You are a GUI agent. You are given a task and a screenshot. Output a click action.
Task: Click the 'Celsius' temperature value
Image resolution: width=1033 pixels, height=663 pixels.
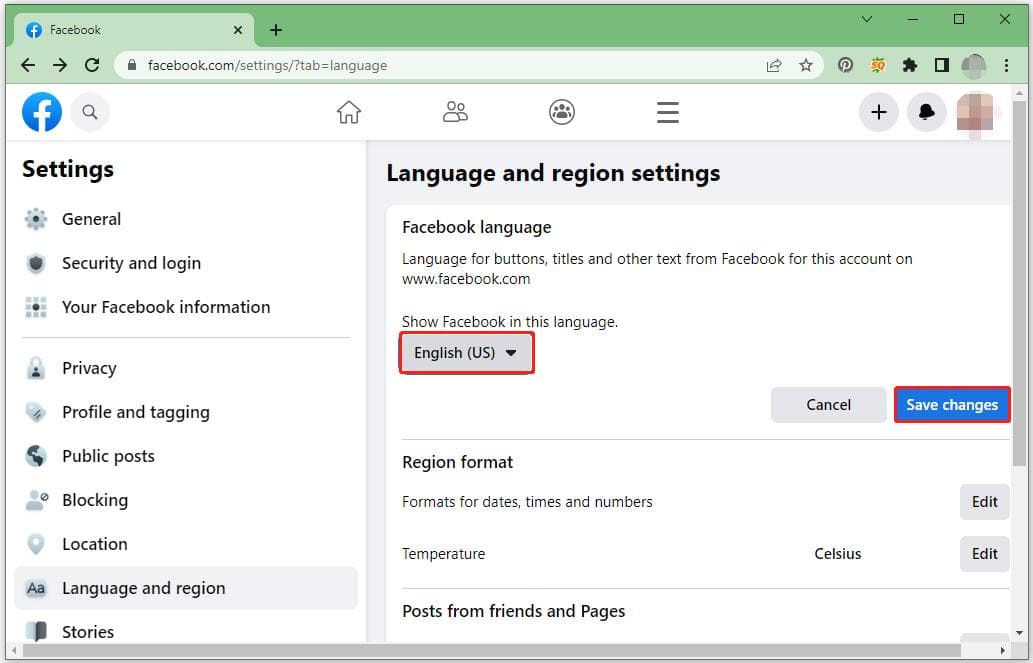click(837, 554)
